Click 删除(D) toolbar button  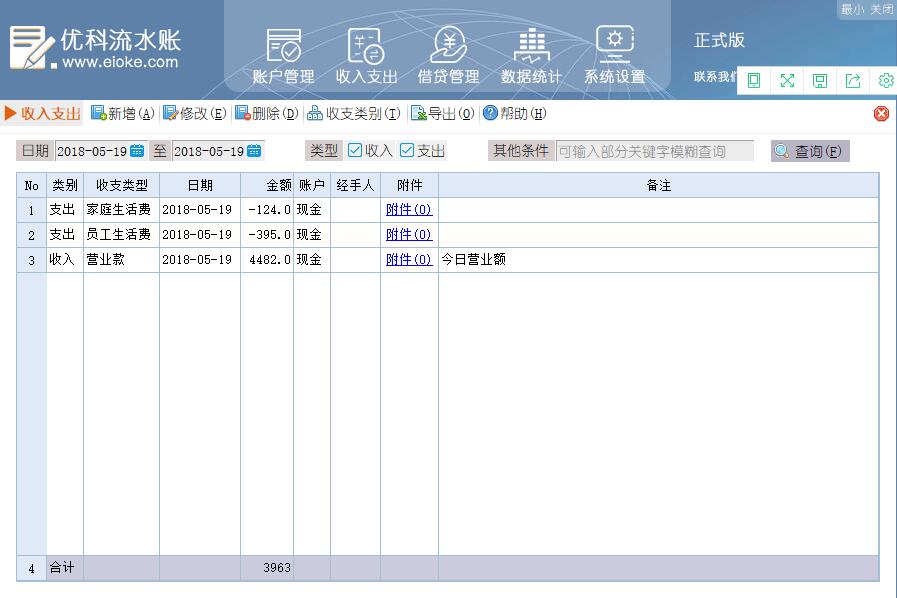[x=267, y=113]
